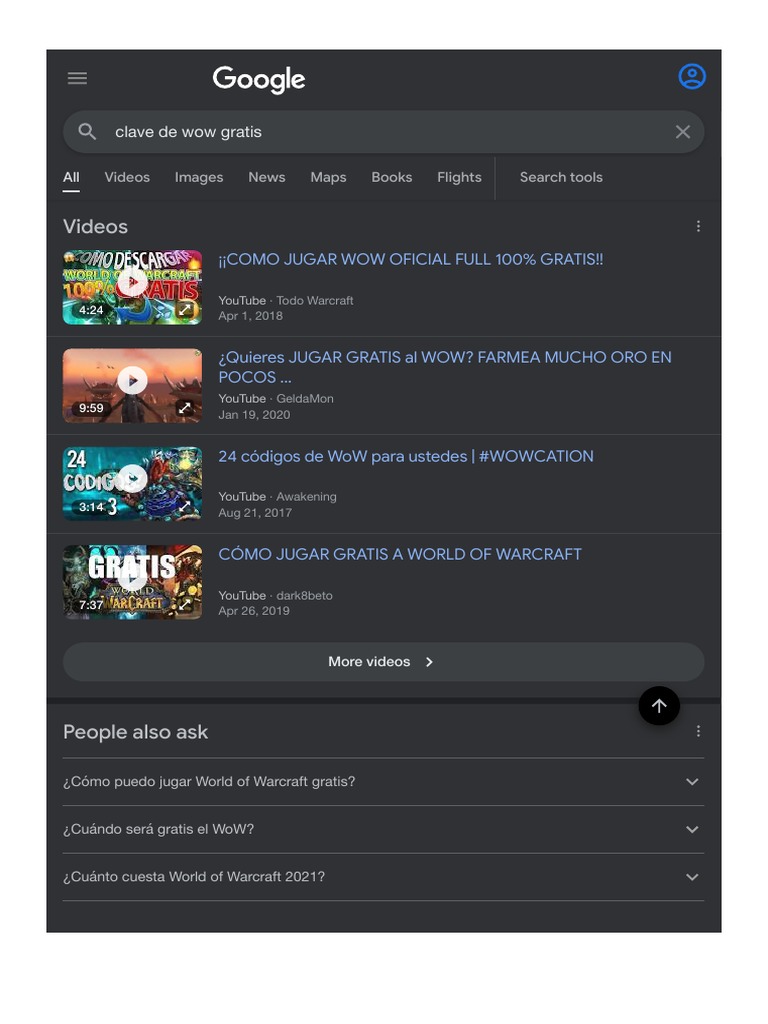Expand the 3:14 video preview icon
Image resolution: width=768 pixels, height=1024 pixels.
coord(185,506)
